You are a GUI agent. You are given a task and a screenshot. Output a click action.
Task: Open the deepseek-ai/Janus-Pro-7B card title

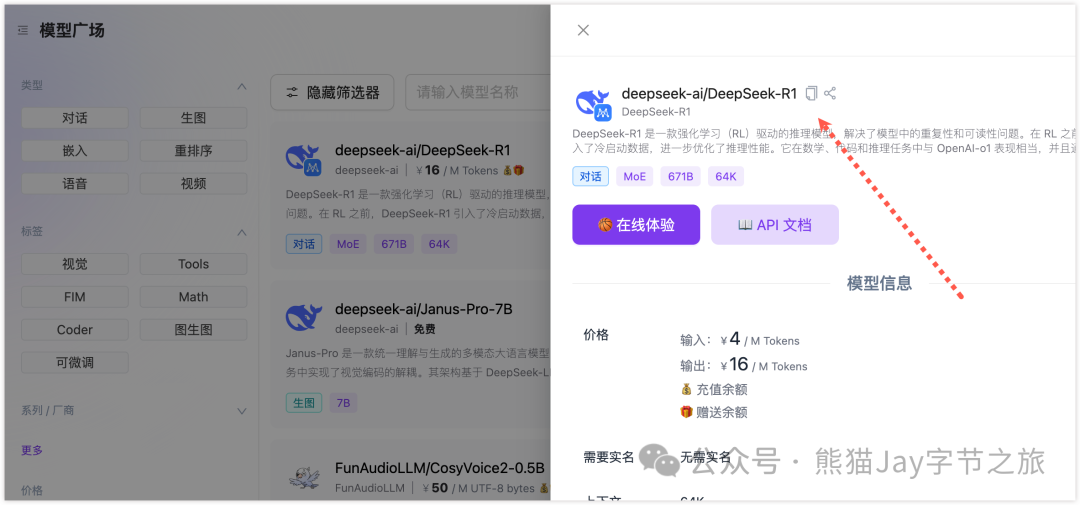(x=424, y=309)
